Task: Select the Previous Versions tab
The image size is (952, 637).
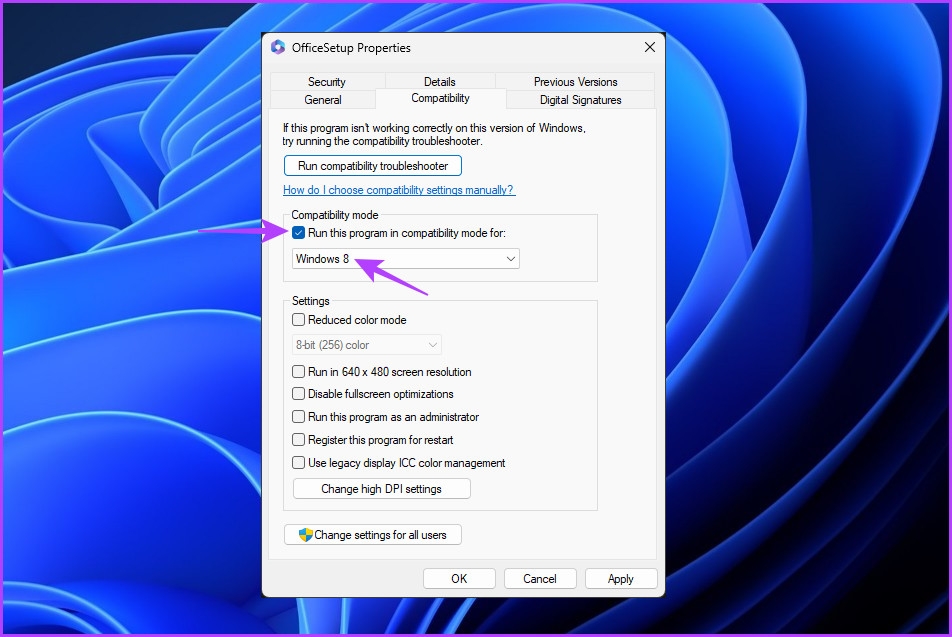Action: pyautogui.click(x=576, y=81)
